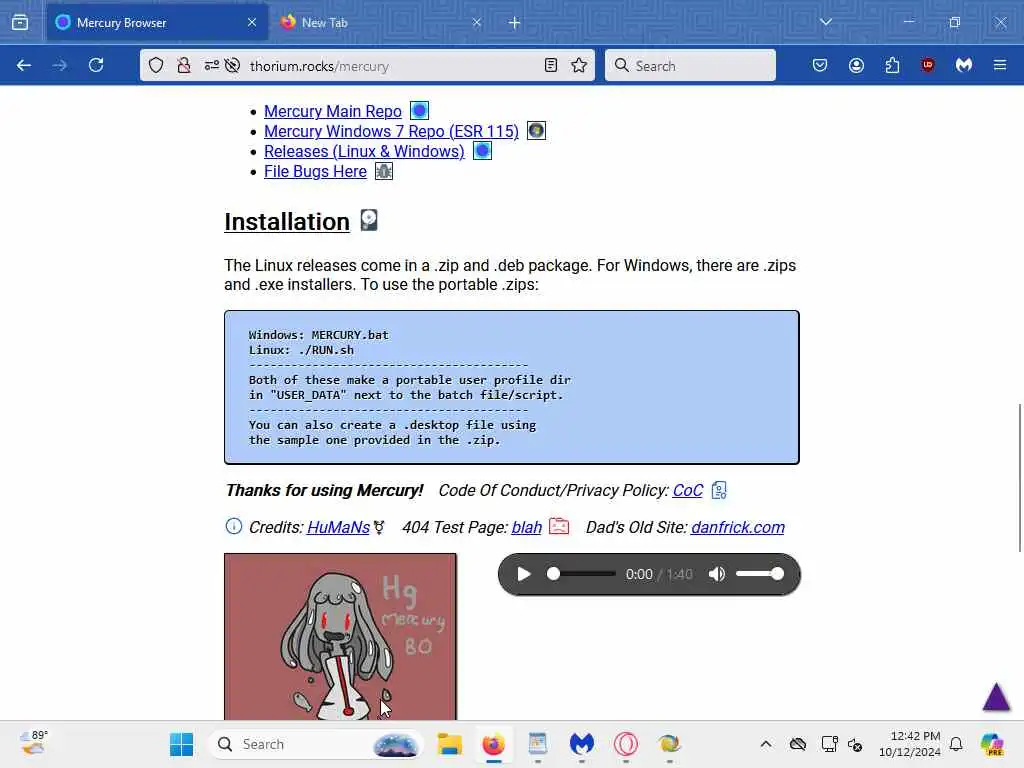Click the autoplay blocked icon

coord(232,65)
